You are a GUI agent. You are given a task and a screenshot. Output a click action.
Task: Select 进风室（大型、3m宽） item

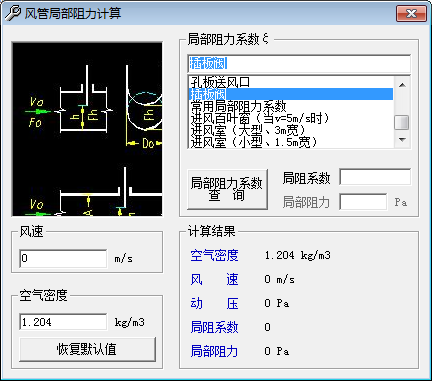(x=290, y=130)
